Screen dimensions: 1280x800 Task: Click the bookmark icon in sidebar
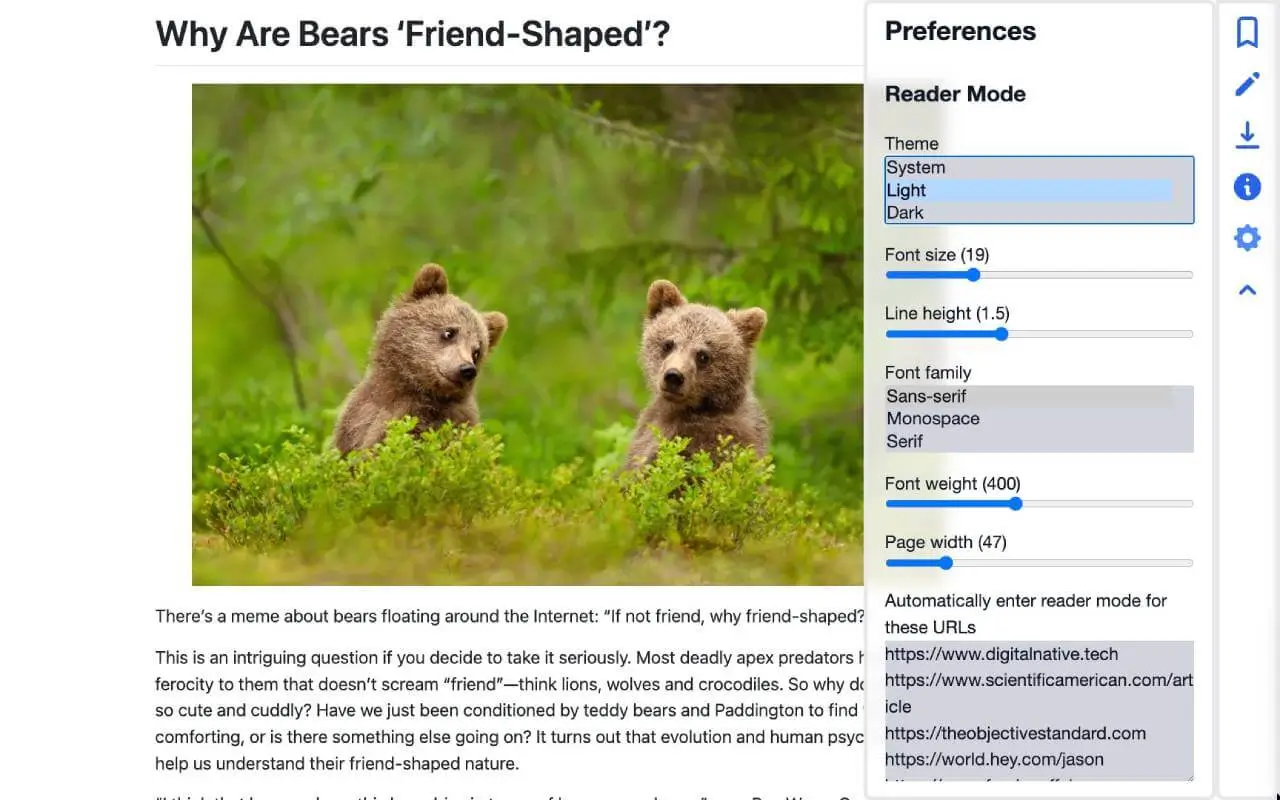coord(1247,32)
